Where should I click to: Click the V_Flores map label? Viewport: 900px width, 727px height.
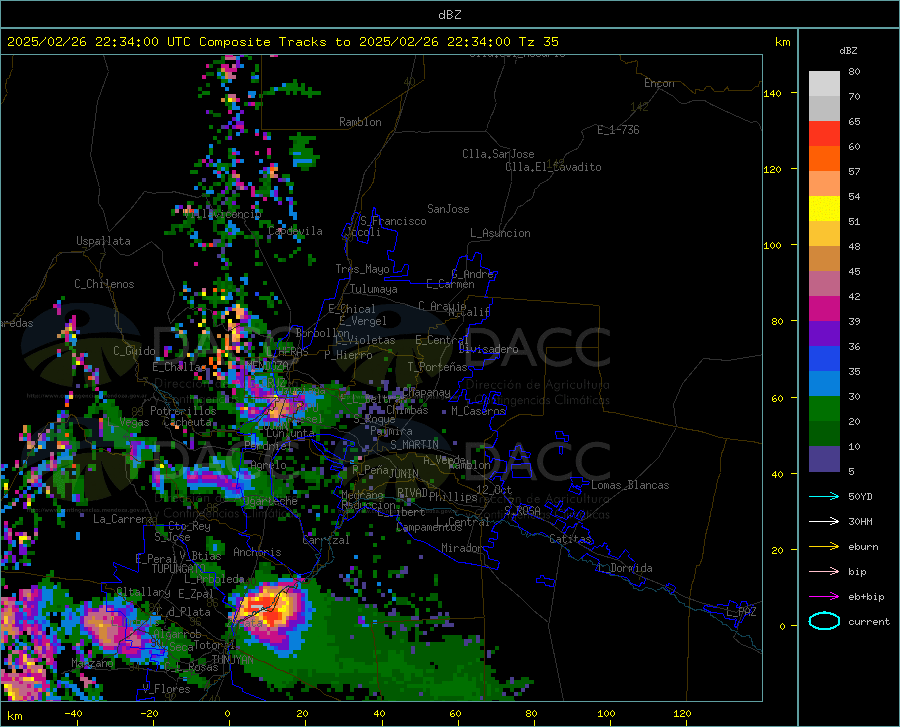pyautogui.click(x=166, y=689)
